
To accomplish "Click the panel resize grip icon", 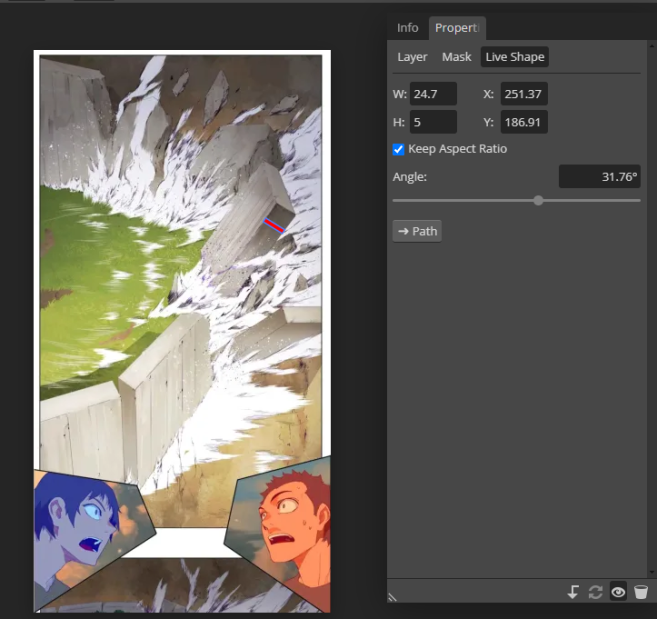I will click(392, 597).
